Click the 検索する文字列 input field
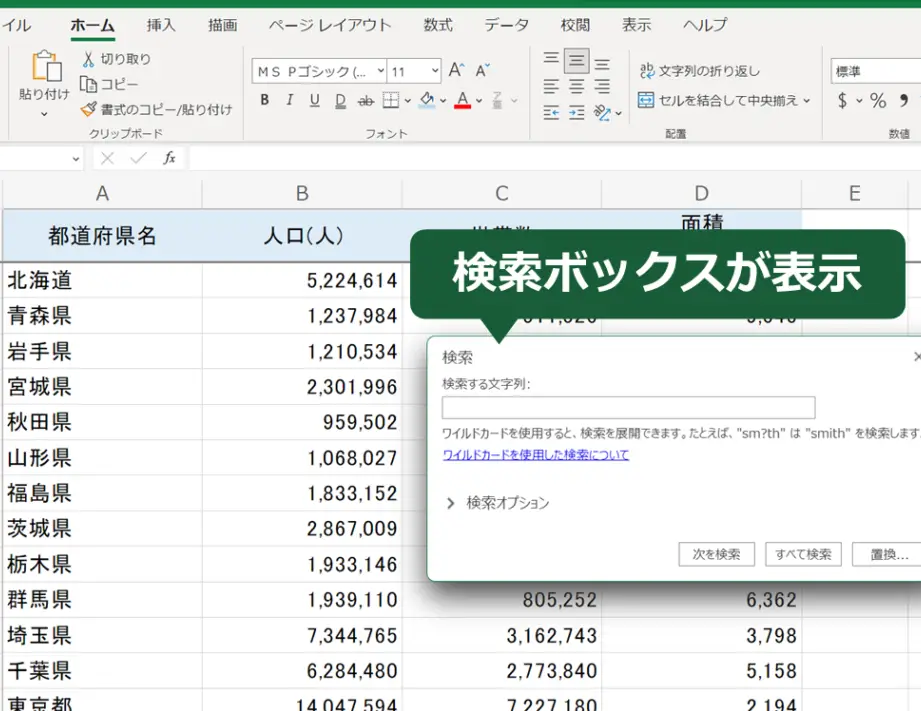The image size is (921, 711). [628, 408]
